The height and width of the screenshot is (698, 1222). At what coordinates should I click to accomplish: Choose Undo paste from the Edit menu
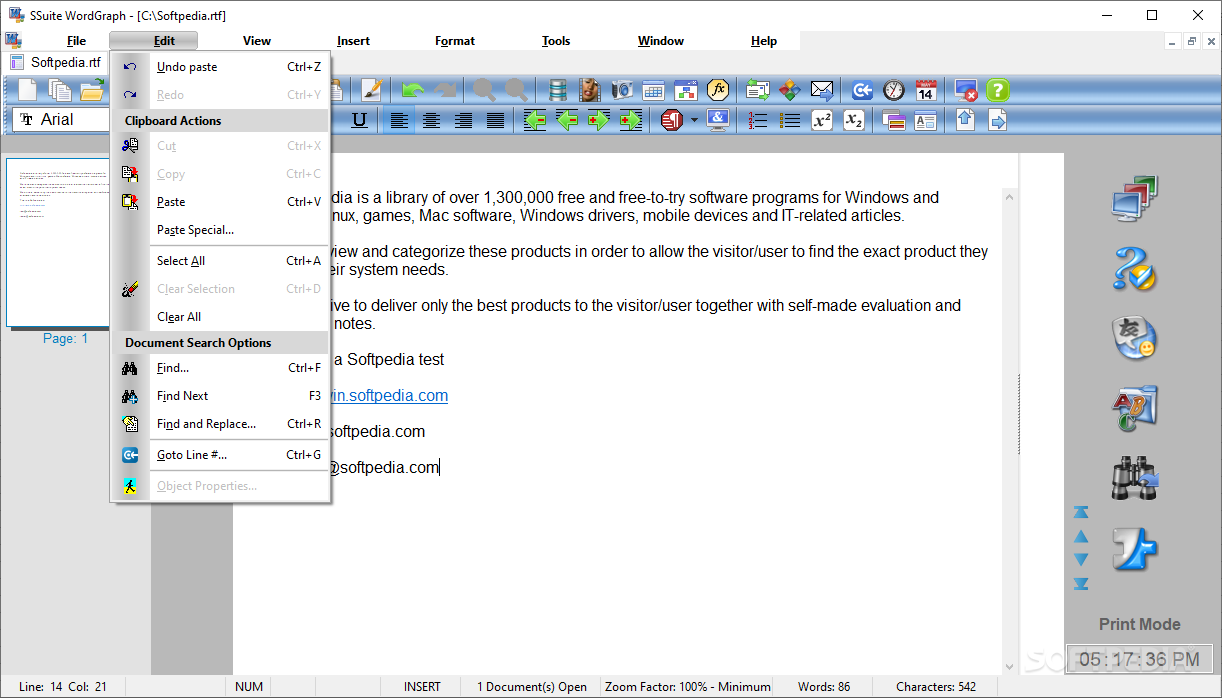coord(221,67)
